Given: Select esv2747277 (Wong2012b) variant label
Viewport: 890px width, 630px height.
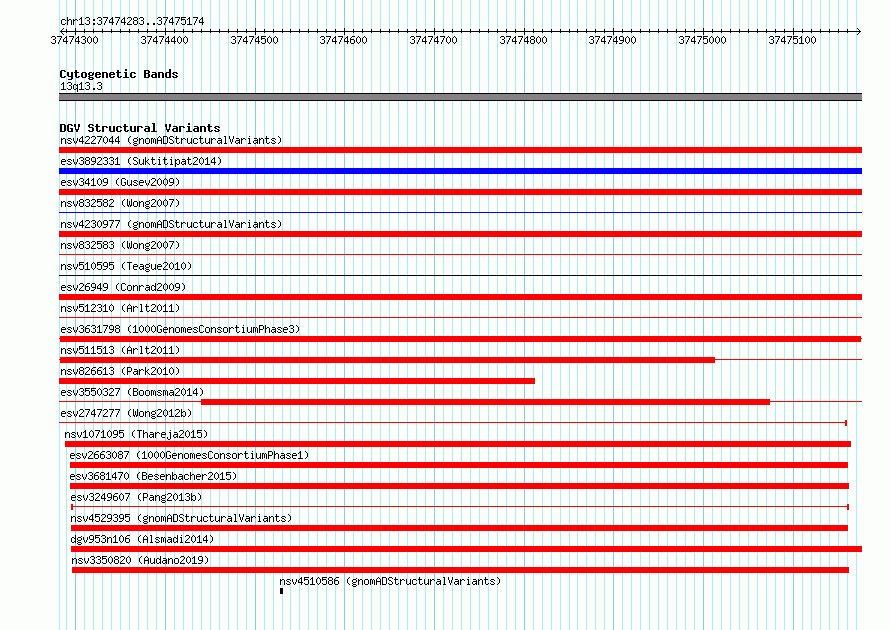Looking at the screenshot, I should pos(126,413).
